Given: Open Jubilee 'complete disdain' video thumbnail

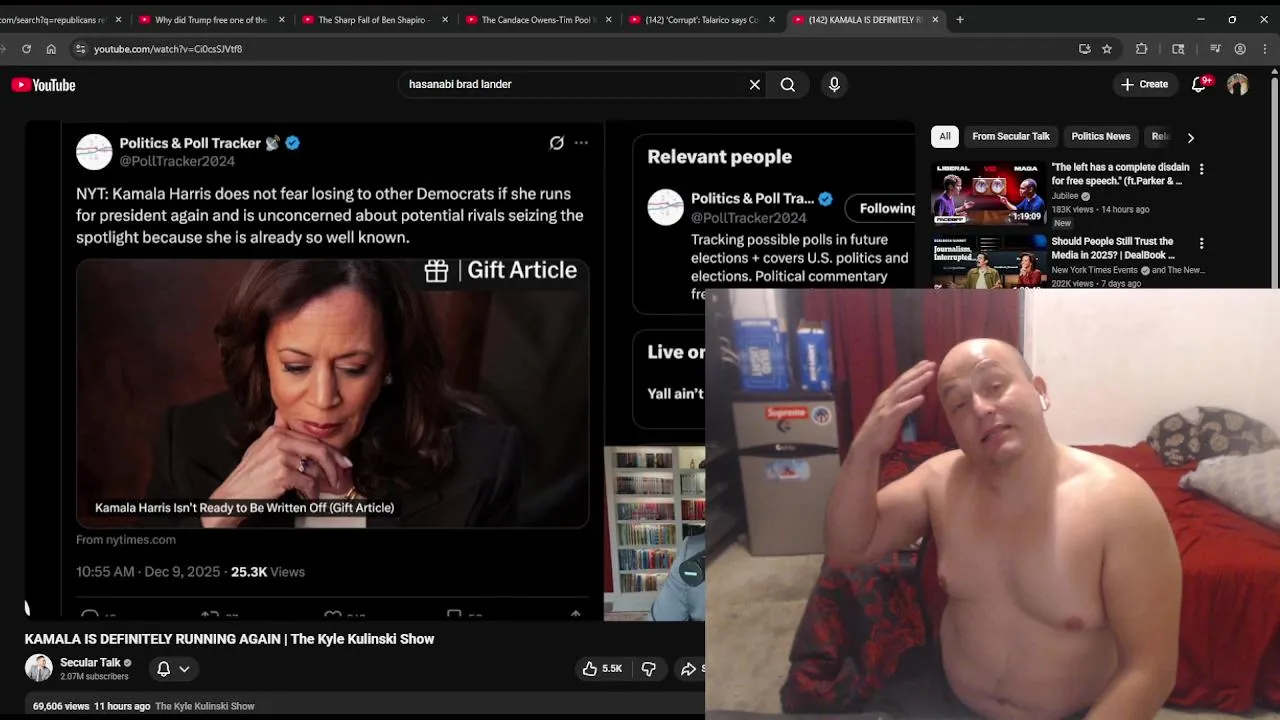Looking at the screenshot, I should click(x=989, y=195).
